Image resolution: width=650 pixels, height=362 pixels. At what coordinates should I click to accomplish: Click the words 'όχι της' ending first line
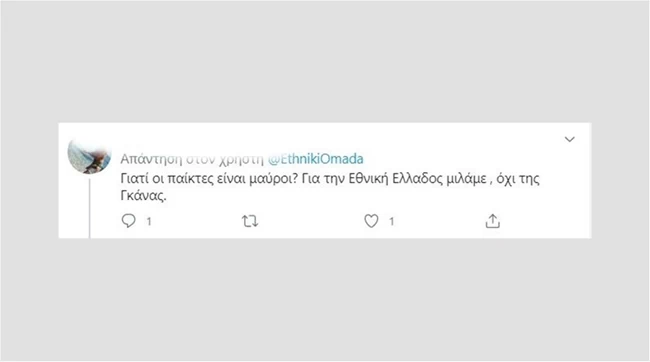[x=518, y=179]
